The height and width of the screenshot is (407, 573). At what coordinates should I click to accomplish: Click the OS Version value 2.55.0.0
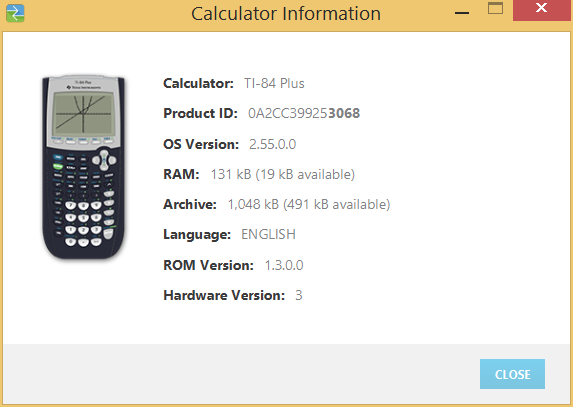[273, 144]
